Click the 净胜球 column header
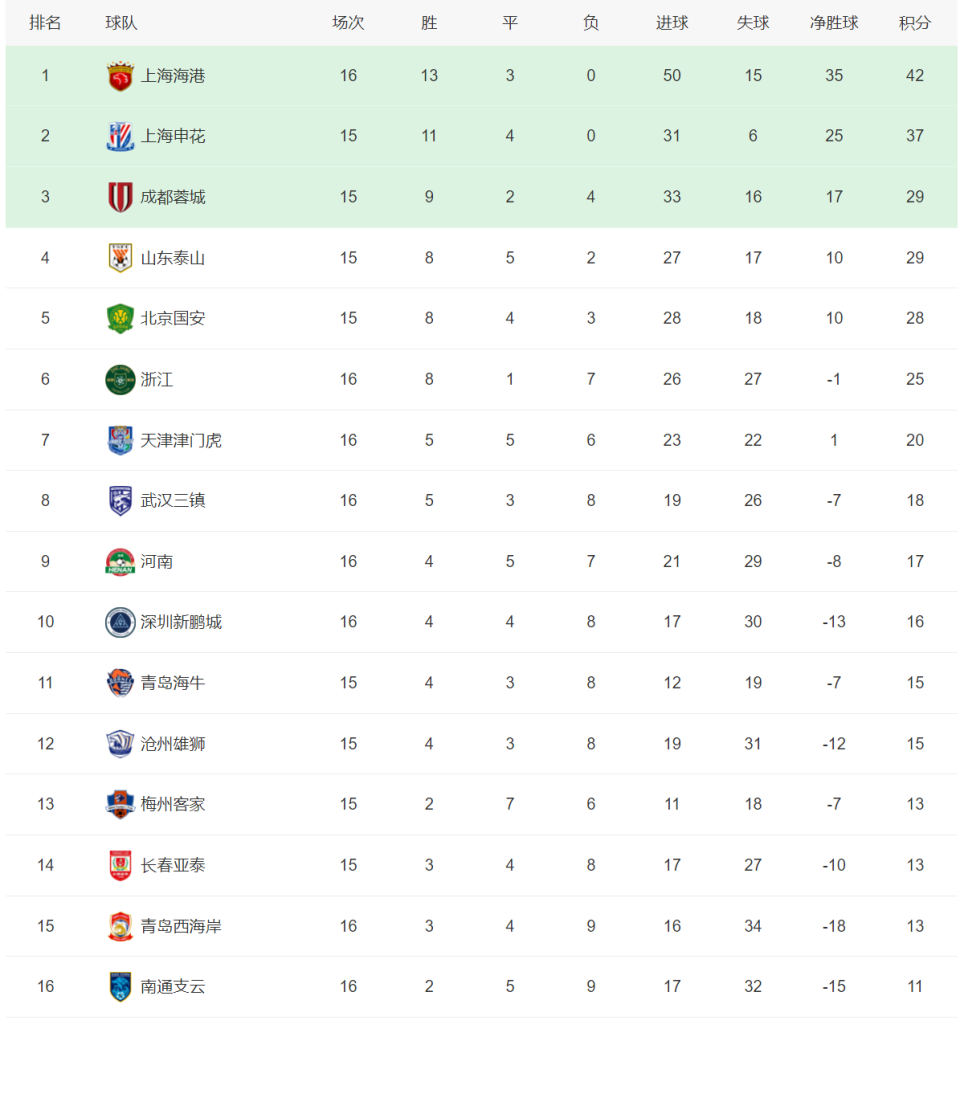 point(834,23)
